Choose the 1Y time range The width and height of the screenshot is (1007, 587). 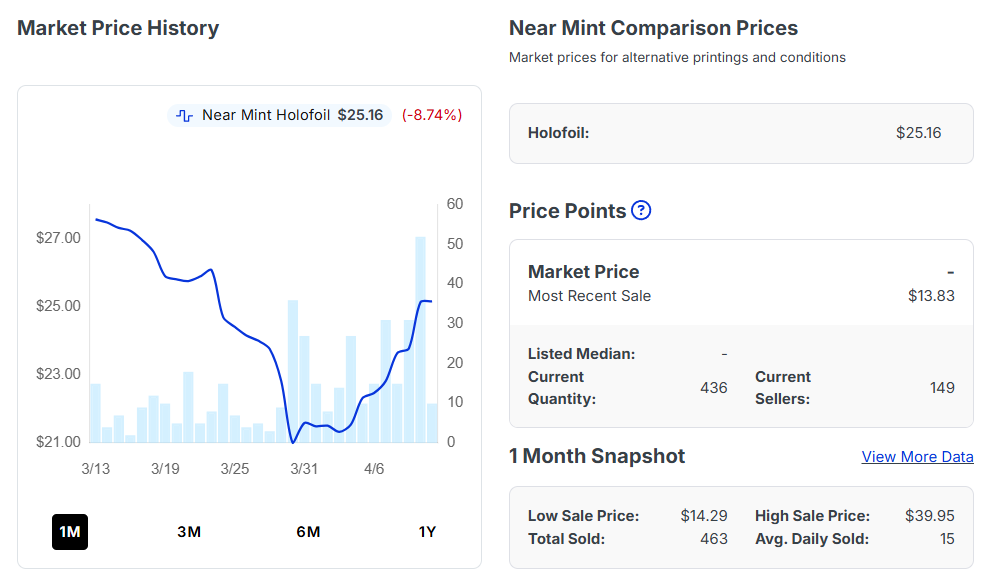[427, 532]
